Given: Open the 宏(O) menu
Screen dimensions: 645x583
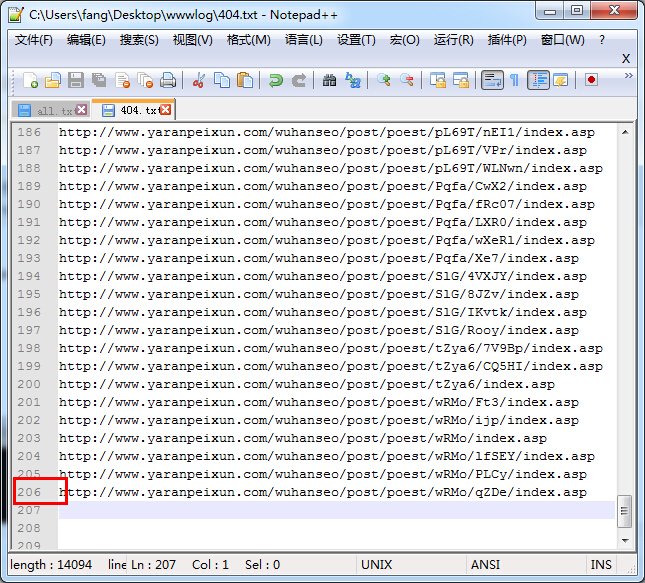Looking at the screenshot, I should pyautogui.click(x=404, y=40).
